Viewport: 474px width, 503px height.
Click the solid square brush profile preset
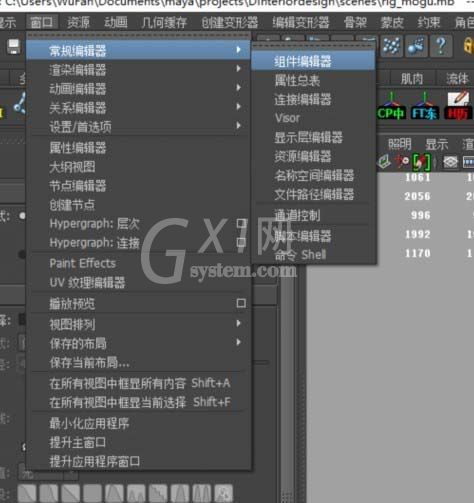click(x=92, y=493)
